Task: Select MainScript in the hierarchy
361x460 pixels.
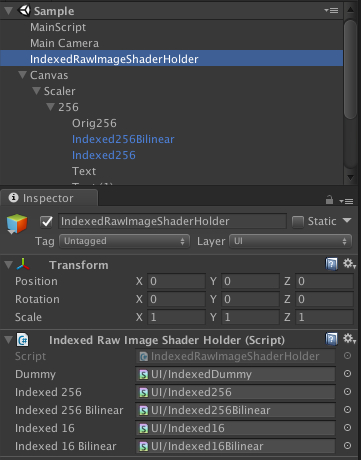Action: pyautogui.click(x=58, y=27)
